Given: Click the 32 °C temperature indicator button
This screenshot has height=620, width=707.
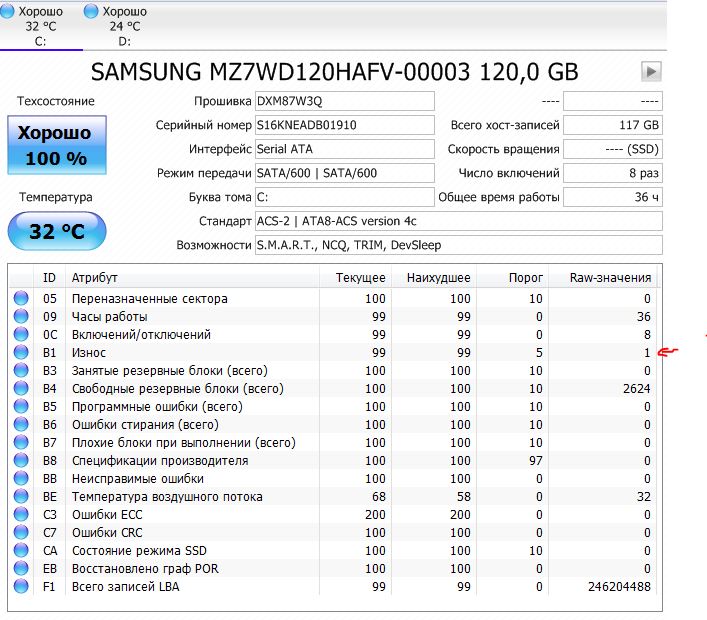Looking at the screenshot, I should pyautogui.click(x=57, y=231).
